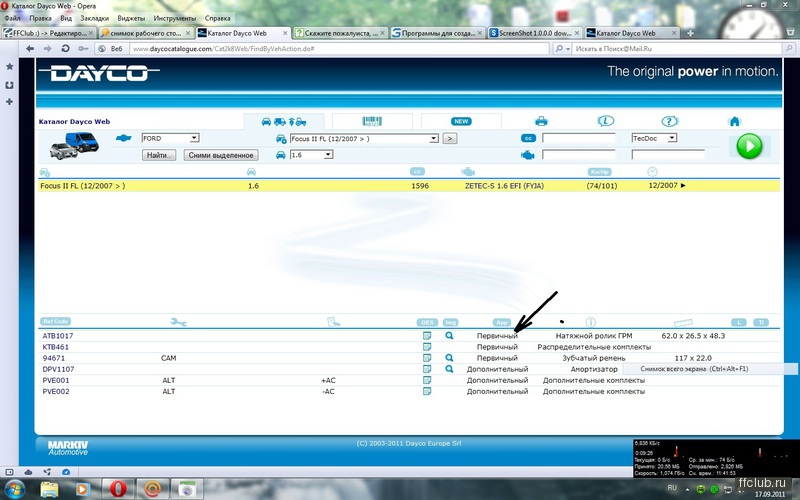The image size is (800, 500).
Task: Open the Инструменты menu
Action: pyautogui.click(x=174, y=18)
